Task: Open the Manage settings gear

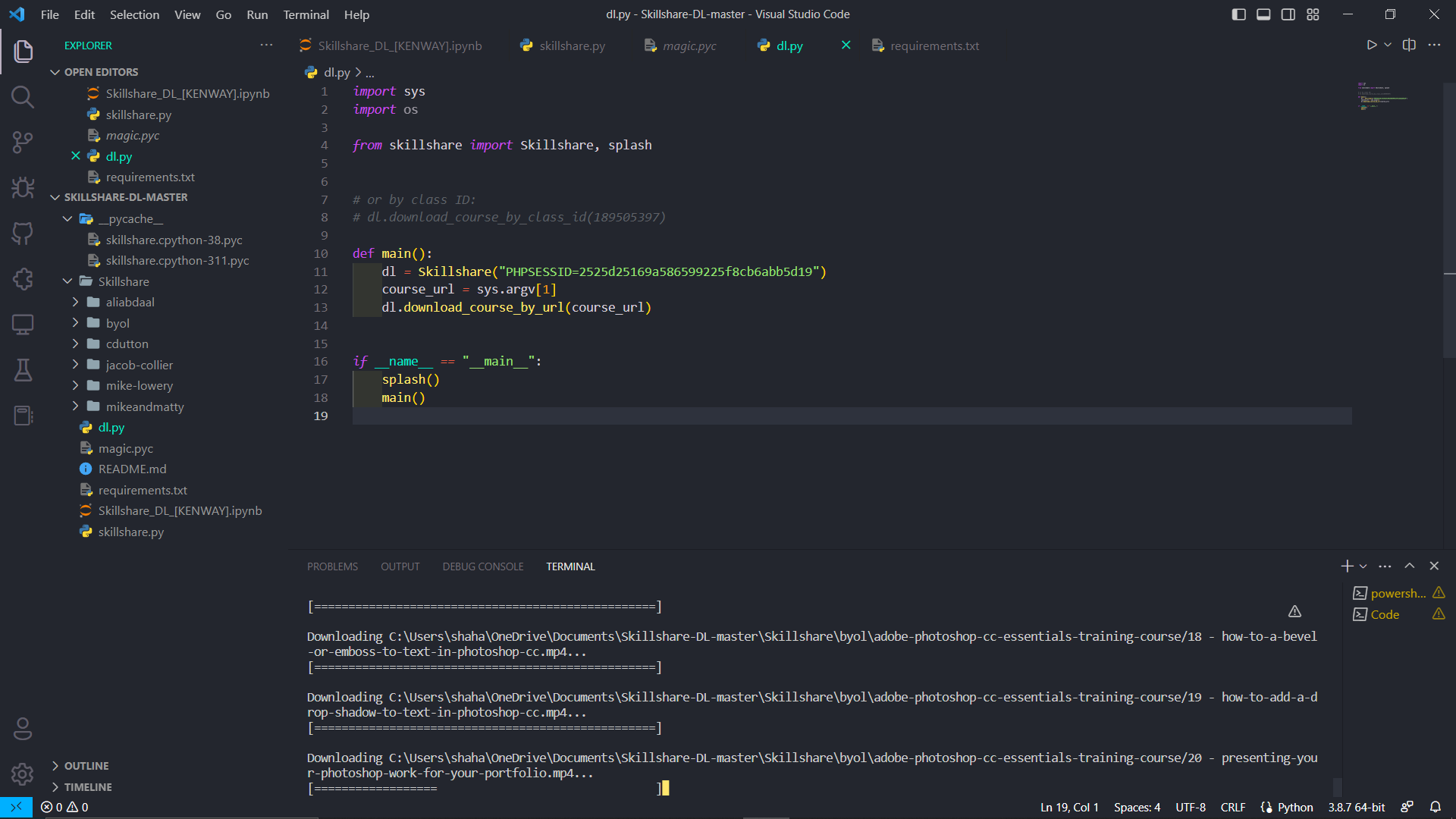Action: [x=23, y=774]
